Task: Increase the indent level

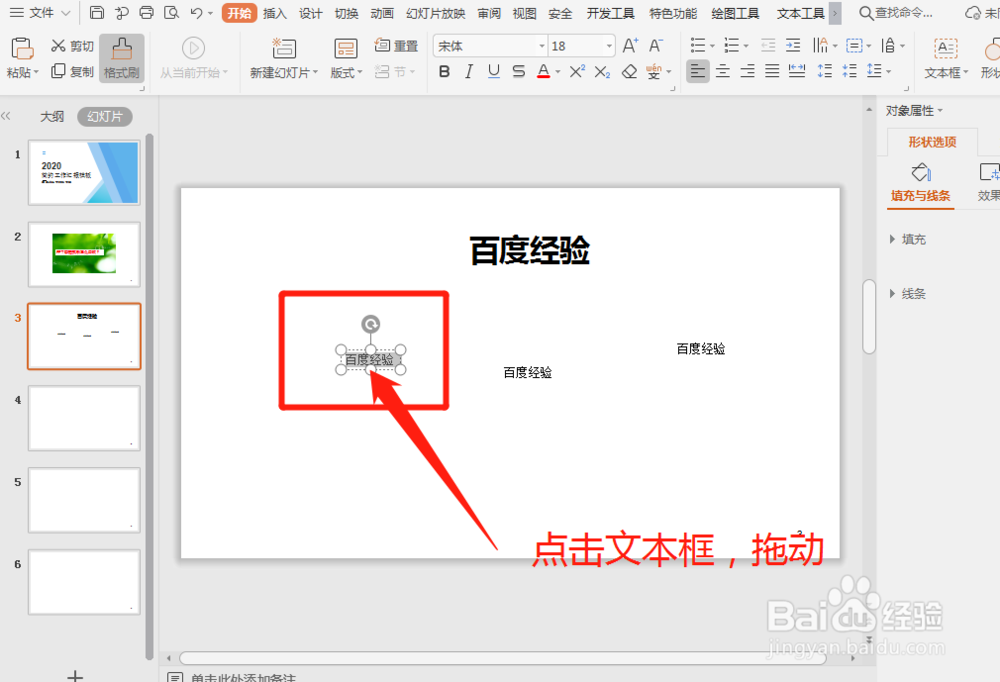Action: click(793, 45)
